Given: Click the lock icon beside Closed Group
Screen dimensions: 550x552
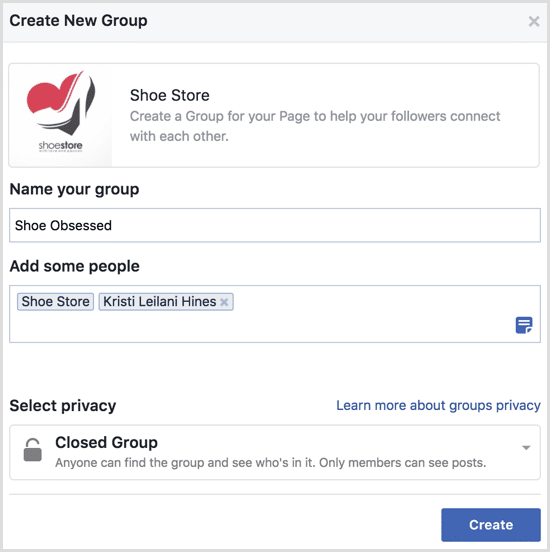Looking at the screenshot, I should point(33,450).
